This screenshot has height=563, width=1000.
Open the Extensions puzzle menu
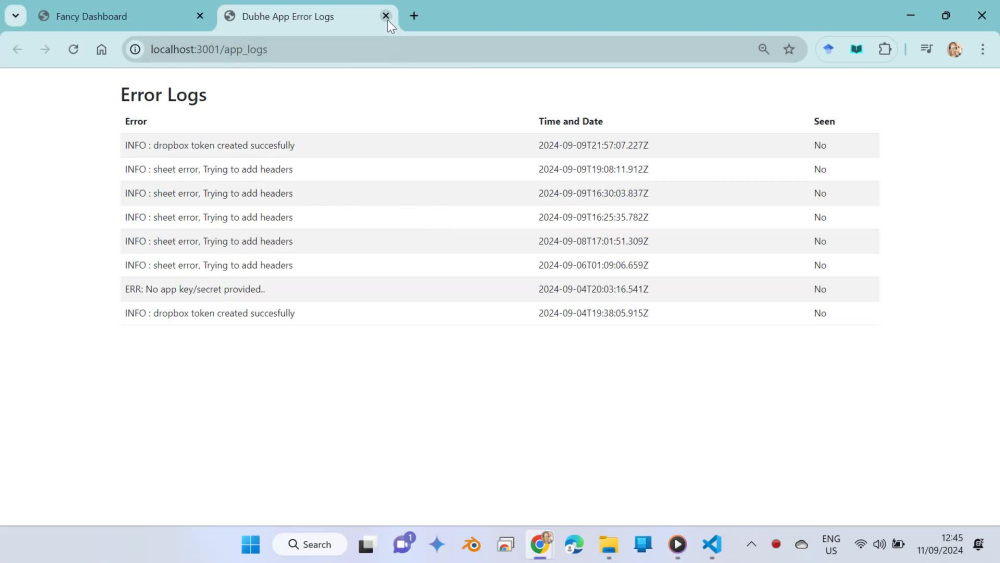point(885,49)
